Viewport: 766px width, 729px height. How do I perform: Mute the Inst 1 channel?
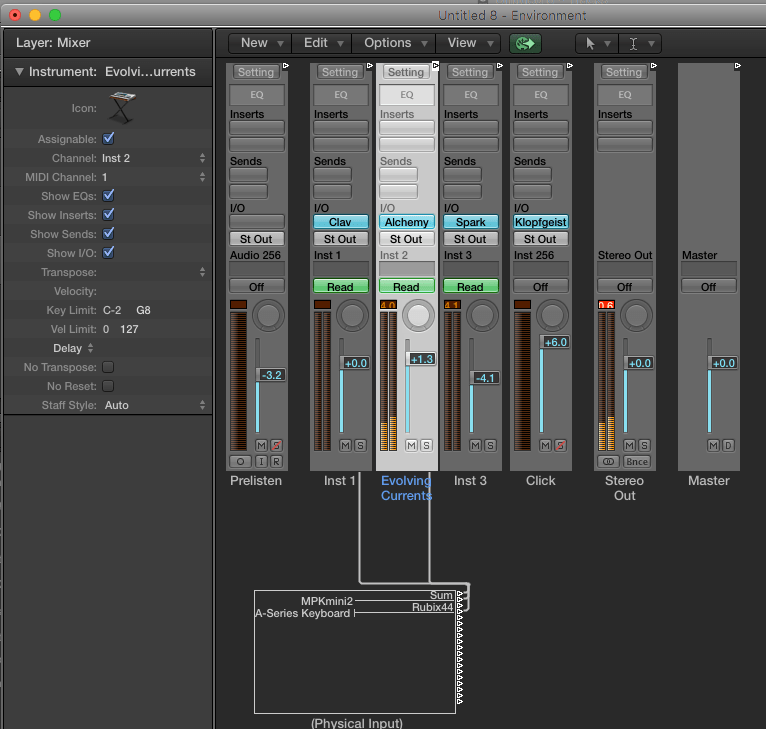pos(345,445)
